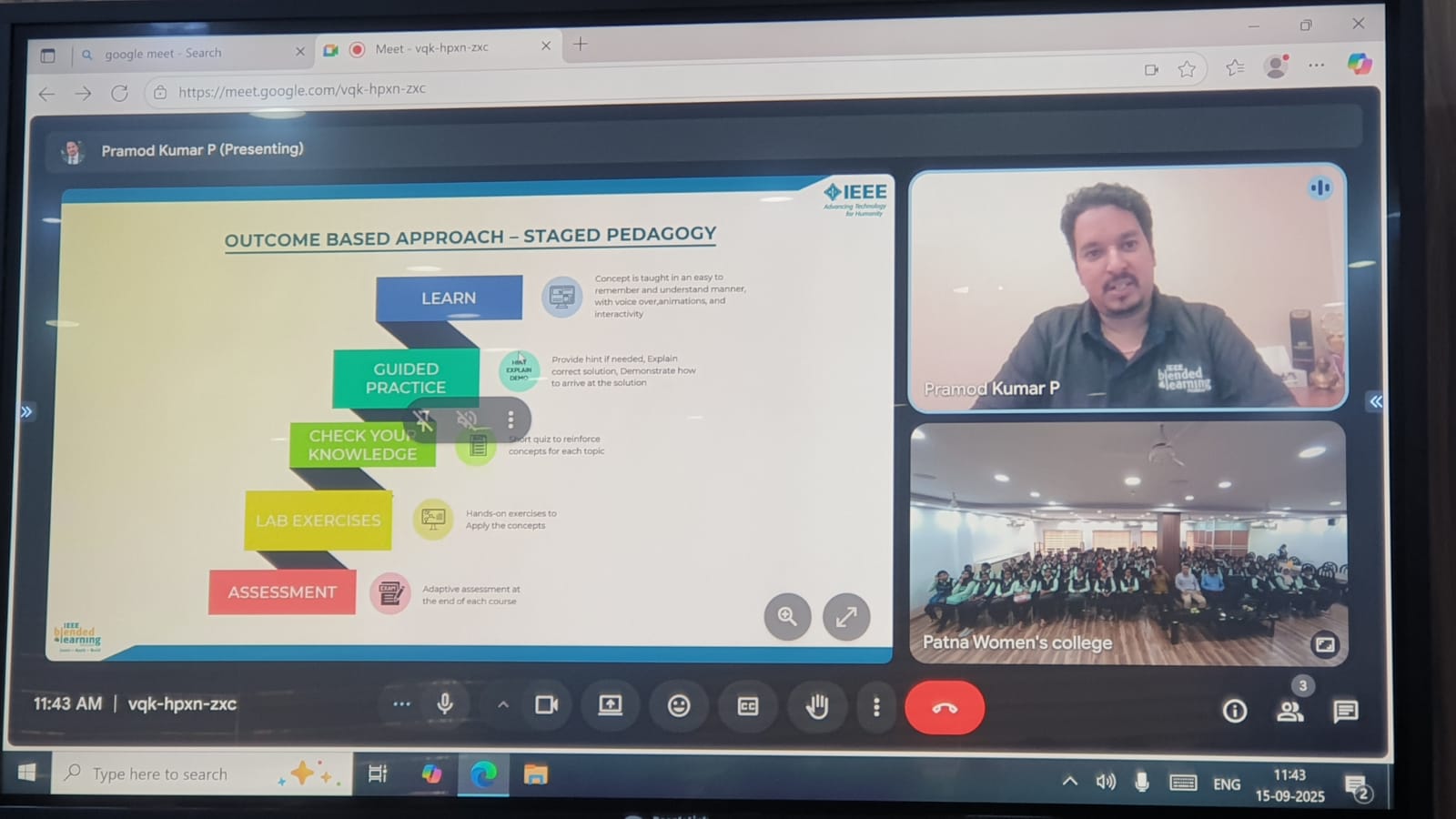This screenshot has height=819, width=1456.
Task: Open File Explorer from the taskbar
Action: click(x=535, y=774)
